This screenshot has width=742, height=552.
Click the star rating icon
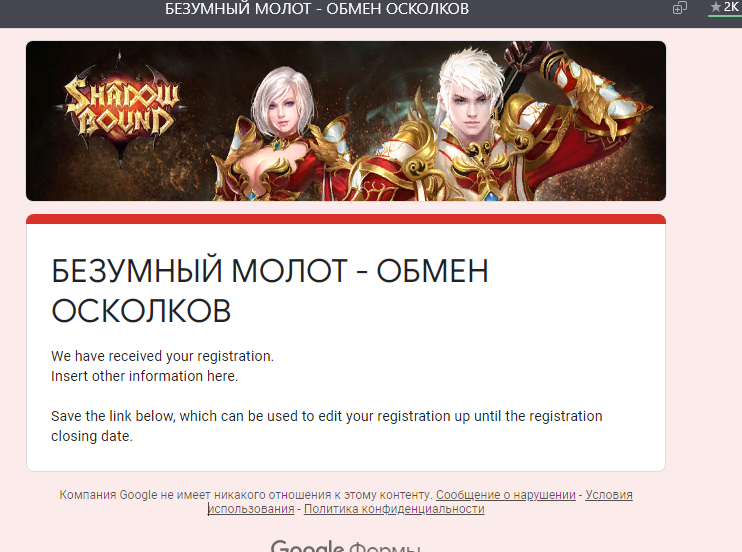pyautogui.click(x=716, y=7)
